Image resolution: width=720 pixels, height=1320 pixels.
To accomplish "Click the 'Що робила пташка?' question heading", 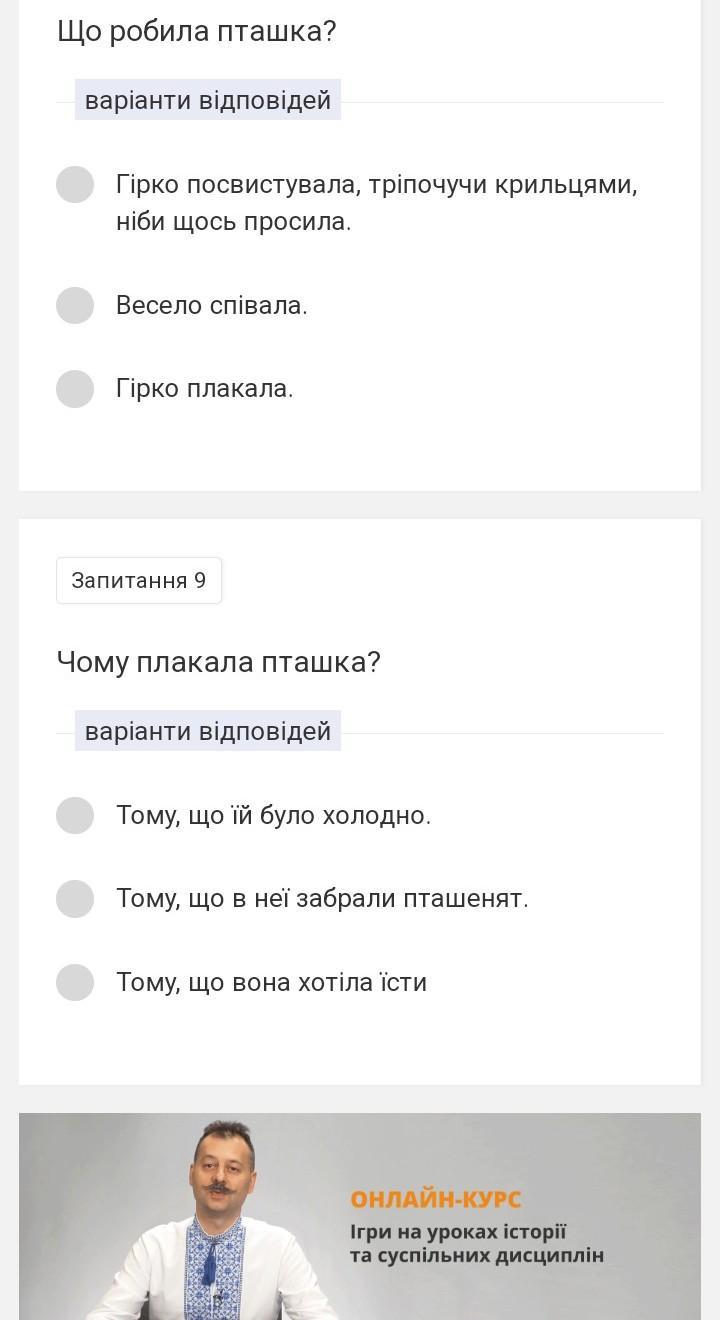I will (x=196, y=32).
